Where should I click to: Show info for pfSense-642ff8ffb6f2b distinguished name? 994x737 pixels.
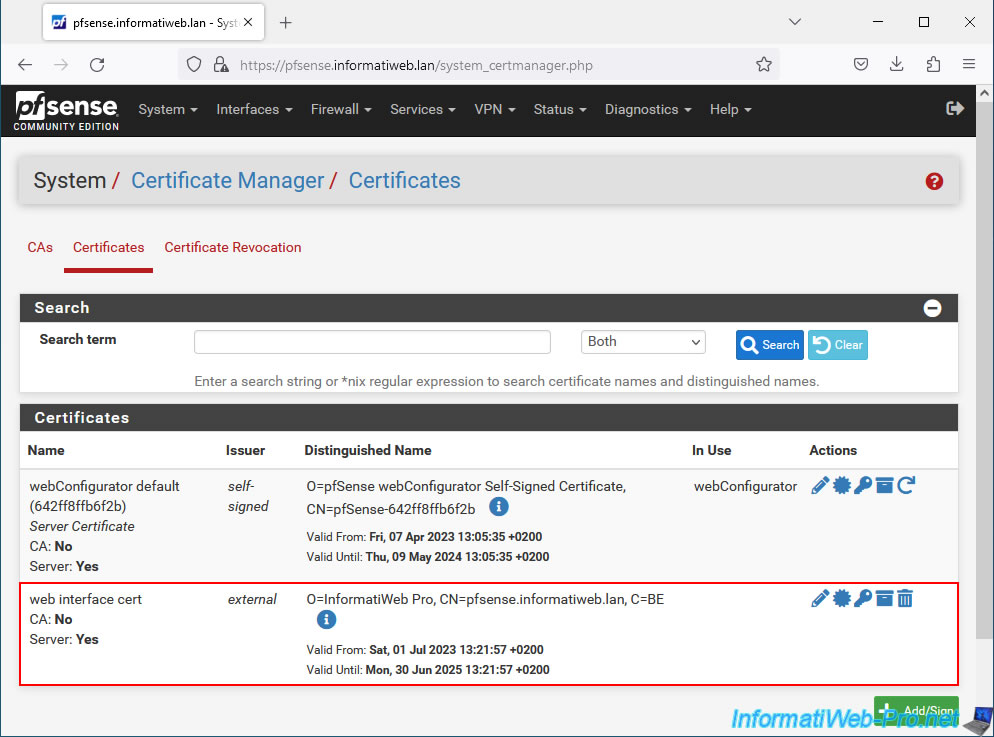499,507
